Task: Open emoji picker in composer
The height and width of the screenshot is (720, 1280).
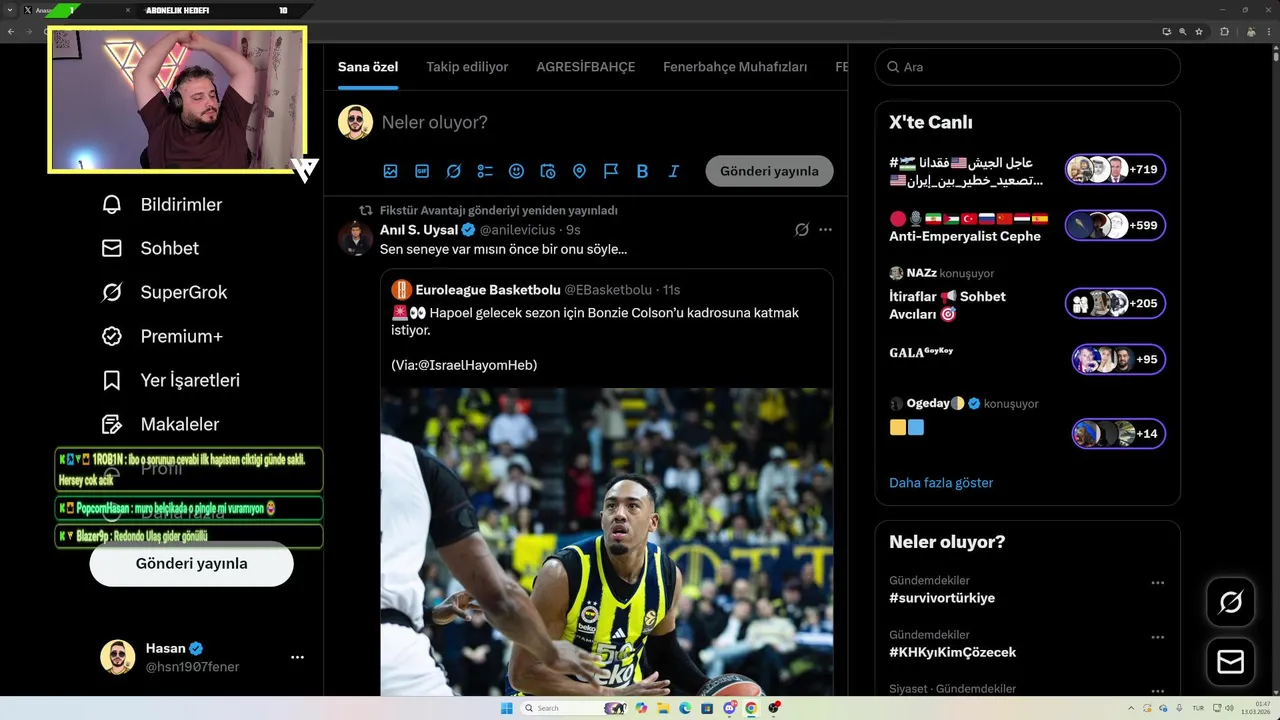Action: 516,171
